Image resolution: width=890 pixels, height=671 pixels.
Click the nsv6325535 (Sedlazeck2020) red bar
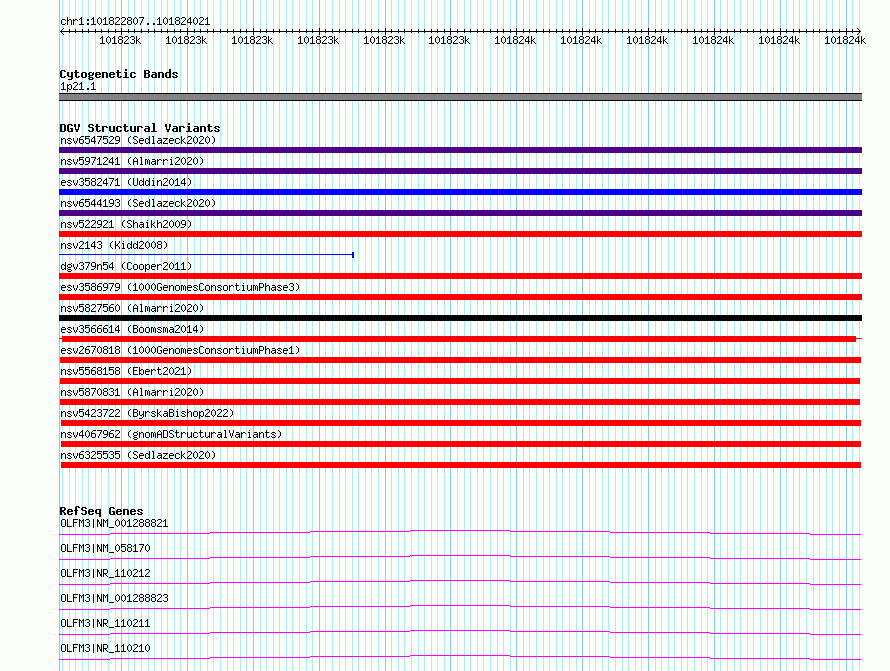[460, 465]
